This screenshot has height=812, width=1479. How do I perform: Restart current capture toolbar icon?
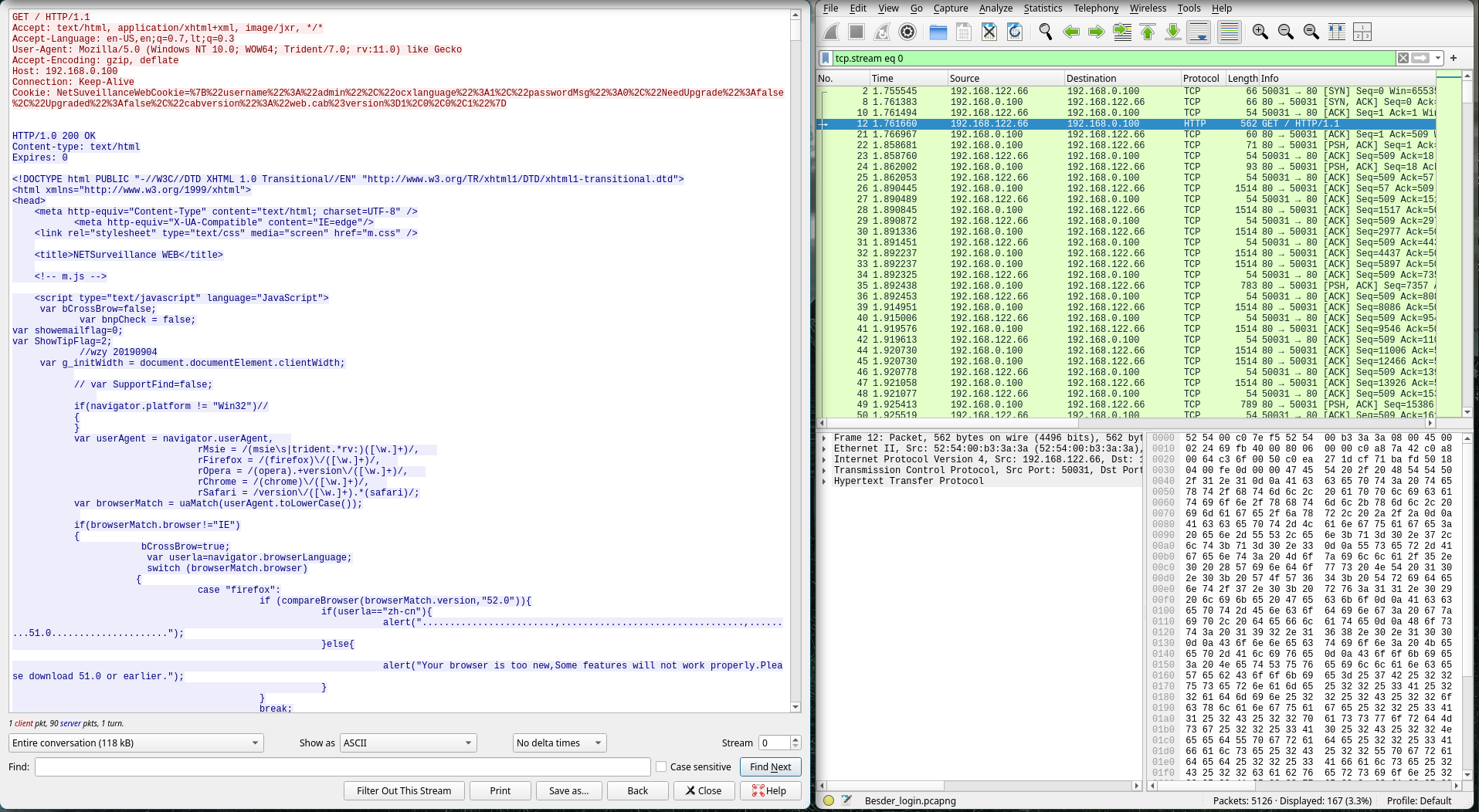(x=882, y=32)
